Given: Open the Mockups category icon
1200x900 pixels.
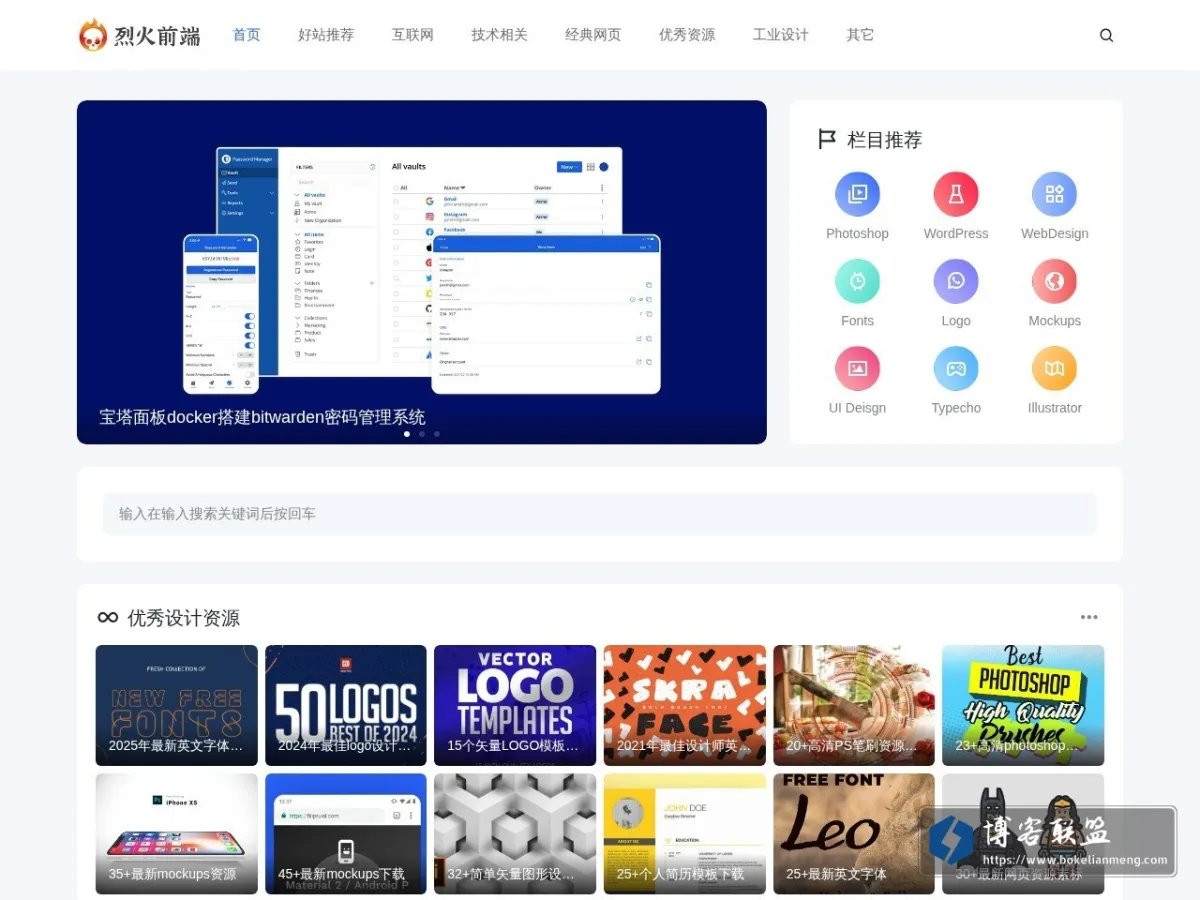Looking at the screenshot, I should tap(1054, 281).
